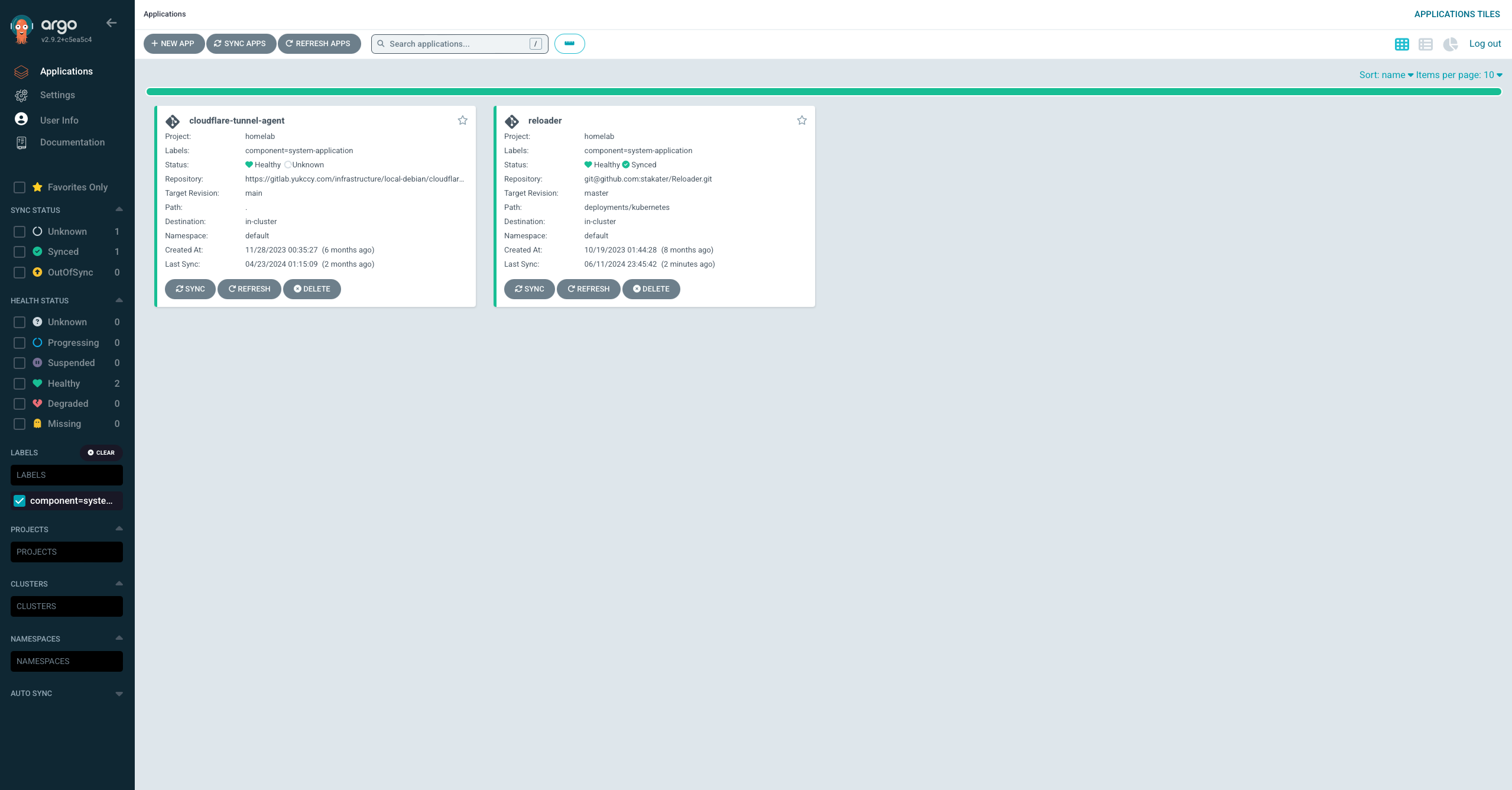Viewport: 1512px width, 790px height.
Task: Check the OutOfSync filter
Action: 20,273
